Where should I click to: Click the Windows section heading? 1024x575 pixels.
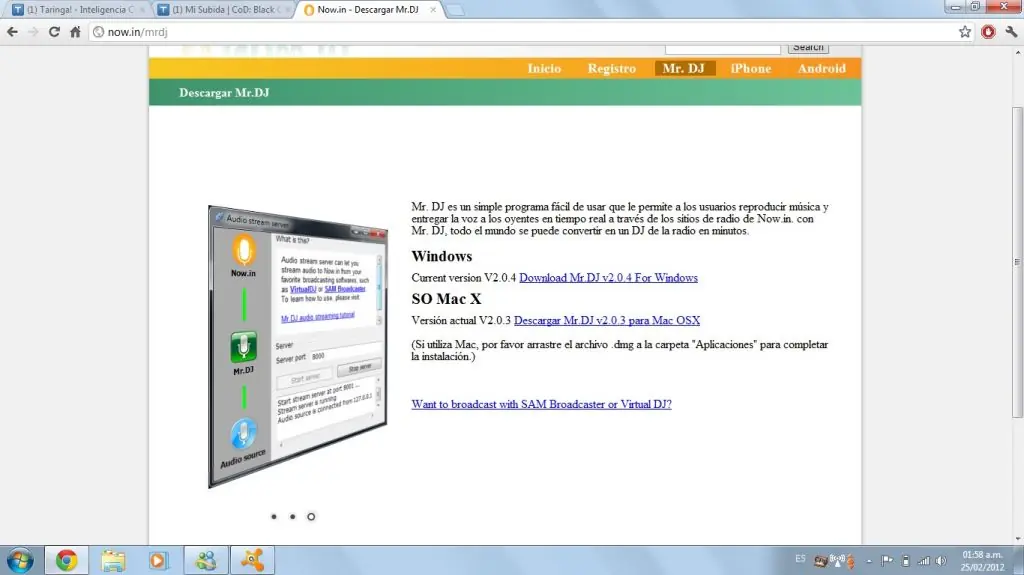pos(441,256)
